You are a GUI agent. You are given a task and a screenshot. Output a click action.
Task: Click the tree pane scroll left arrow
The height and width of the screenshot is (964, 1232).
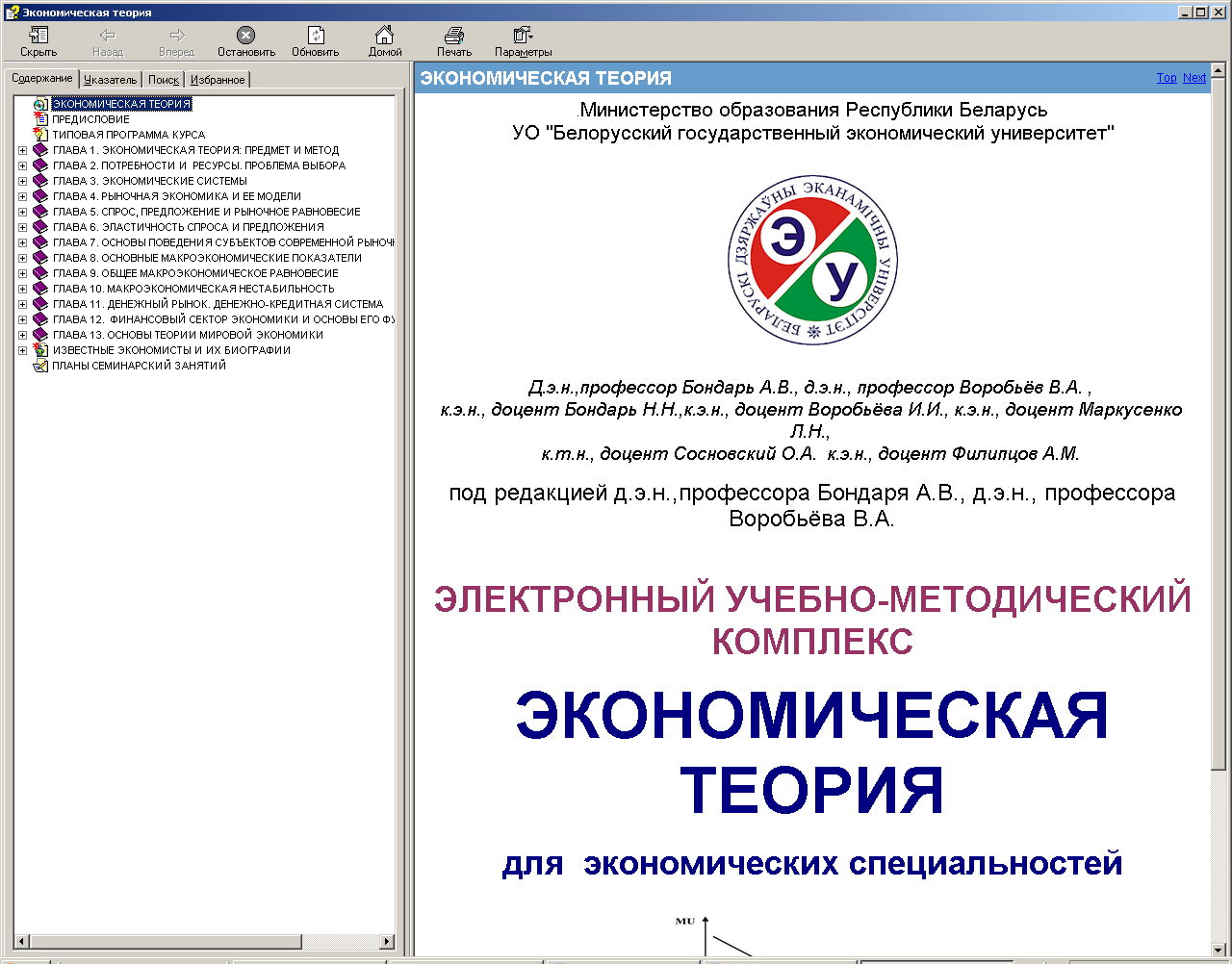click(x=21, y=941)
